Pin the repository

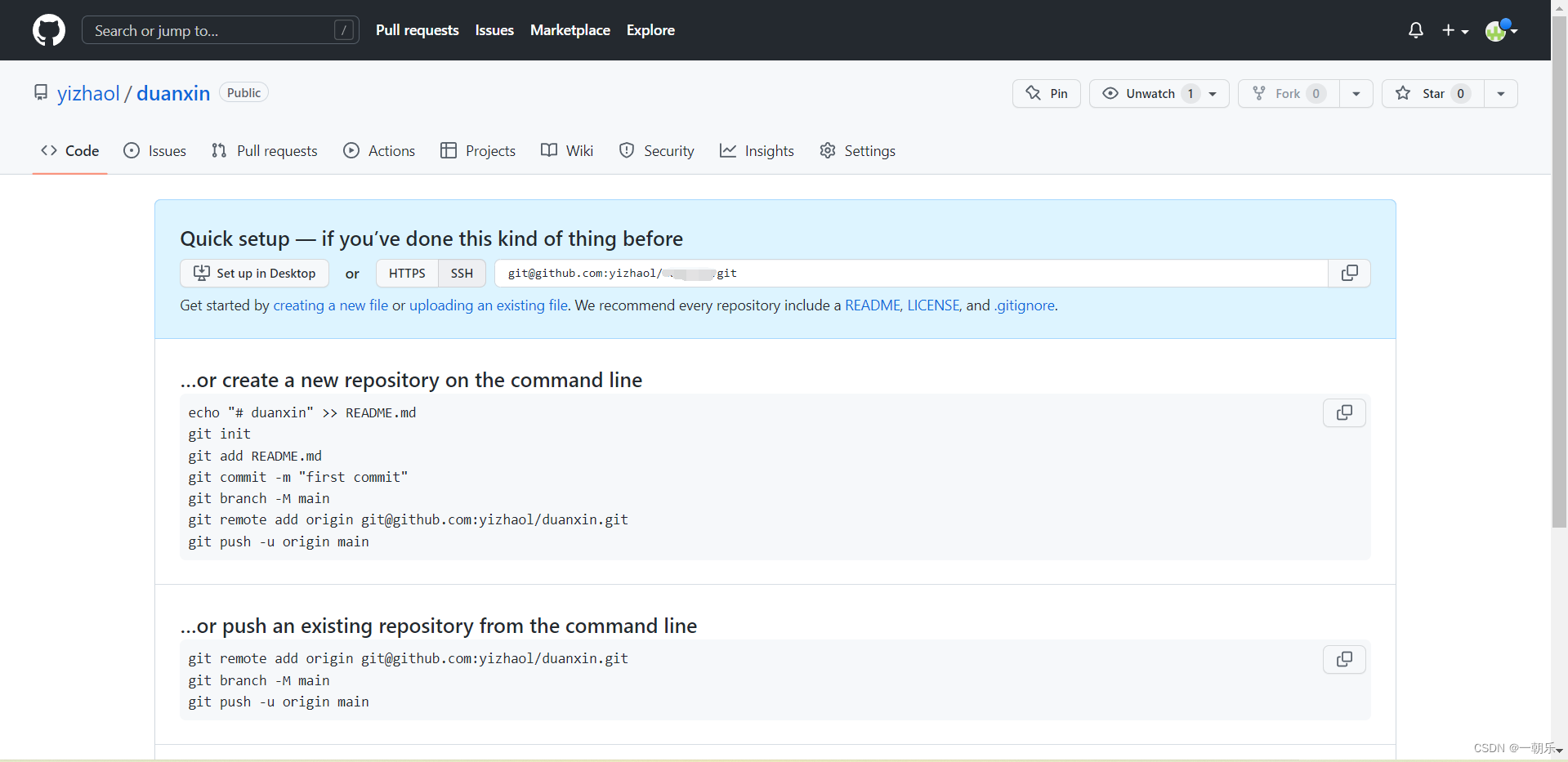coord(1046,93)
